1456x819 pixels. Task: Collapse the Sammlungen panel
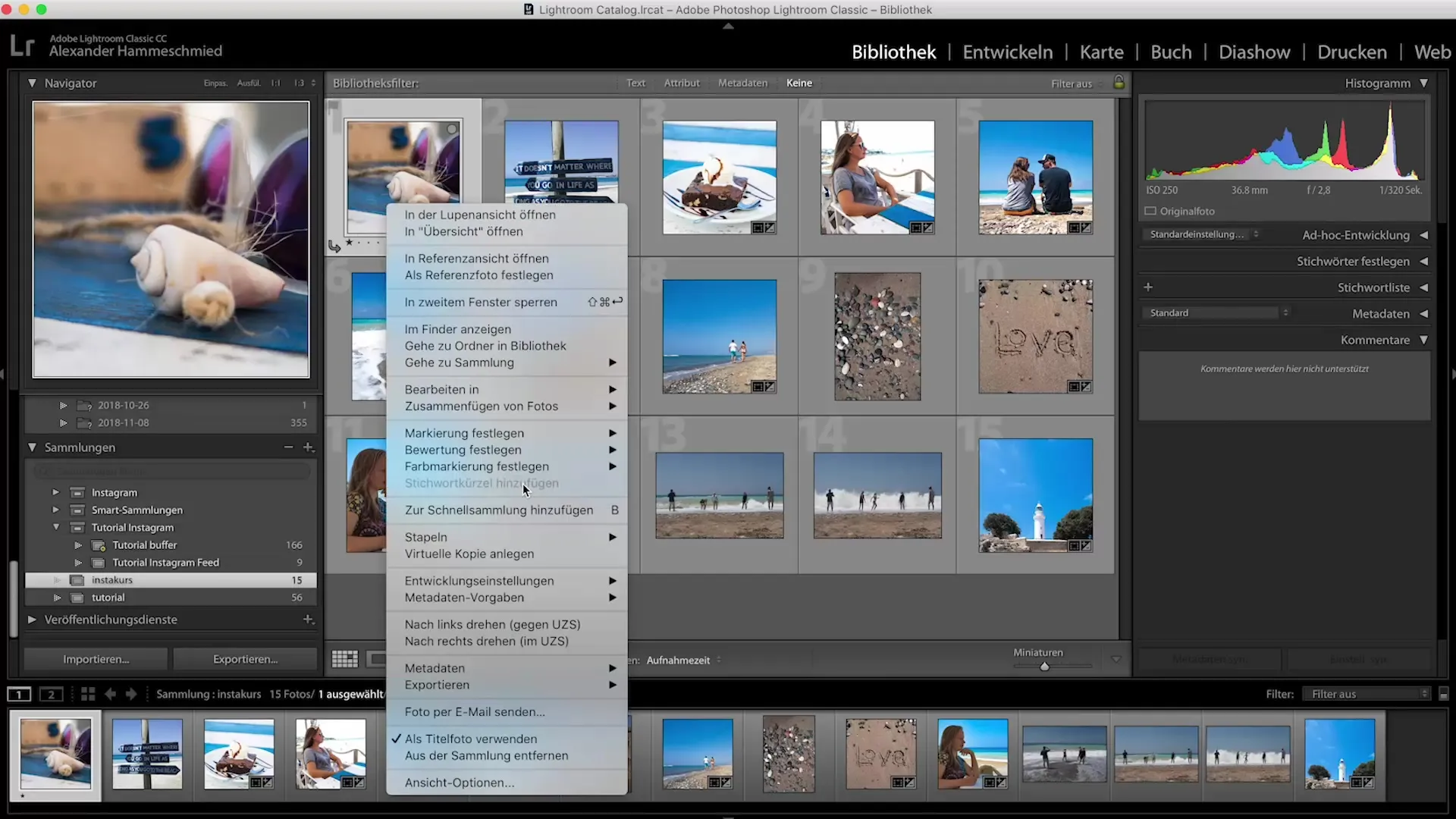coord(32,447)
